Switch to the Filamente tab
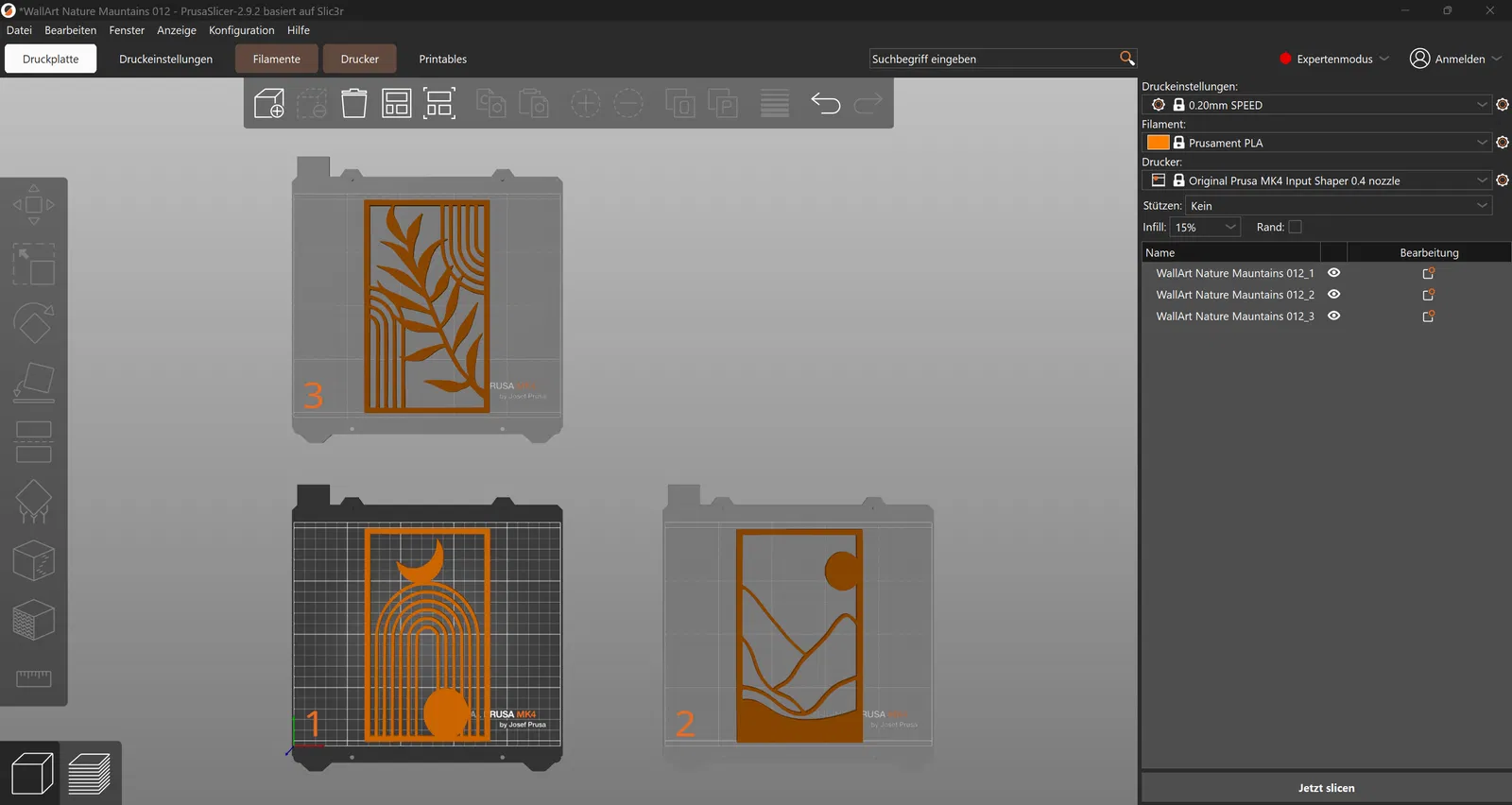Viewport: 1512px width, 805px height. (x=277, y=59)
